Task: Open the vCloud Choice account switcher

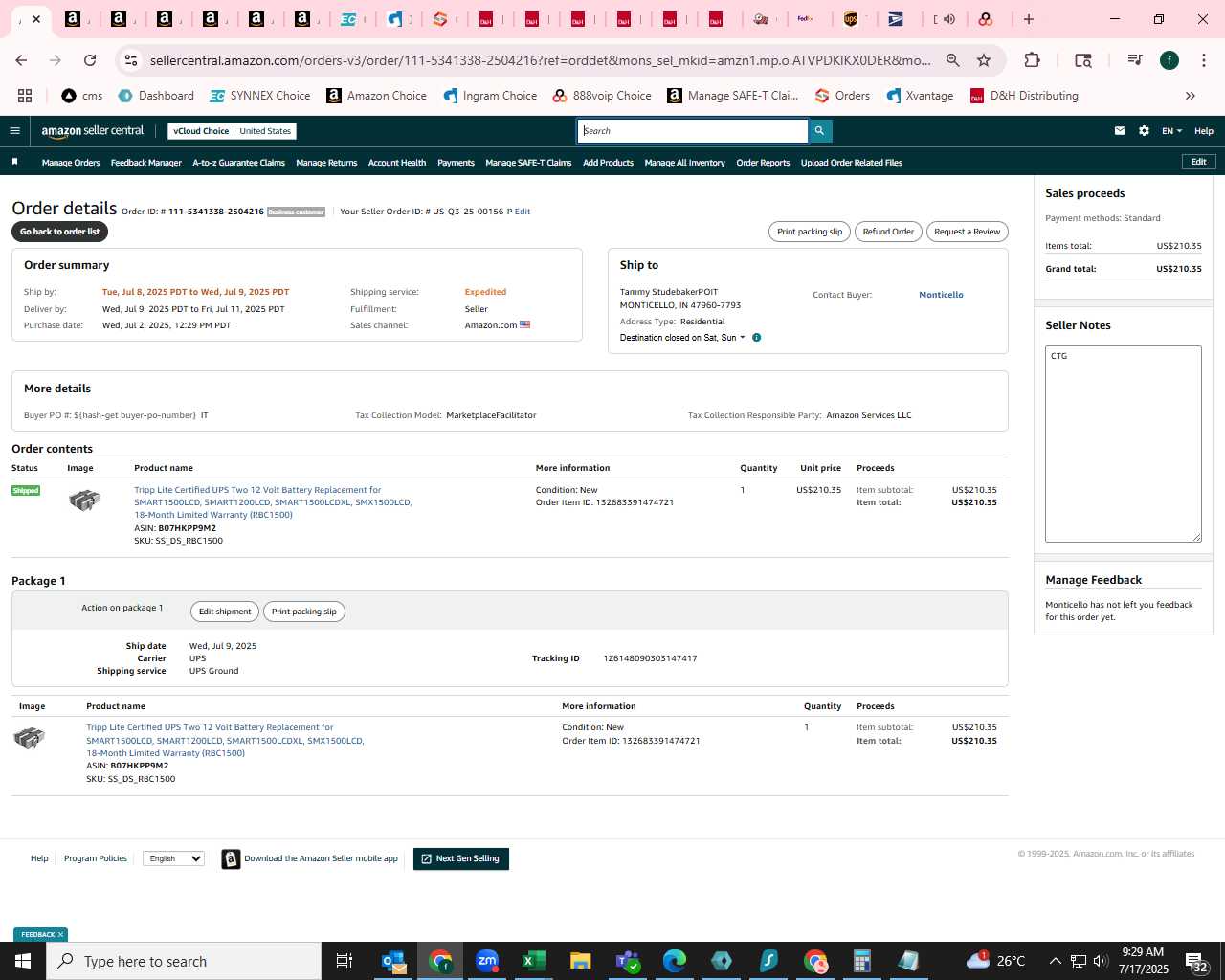Action: click(233, 131)
